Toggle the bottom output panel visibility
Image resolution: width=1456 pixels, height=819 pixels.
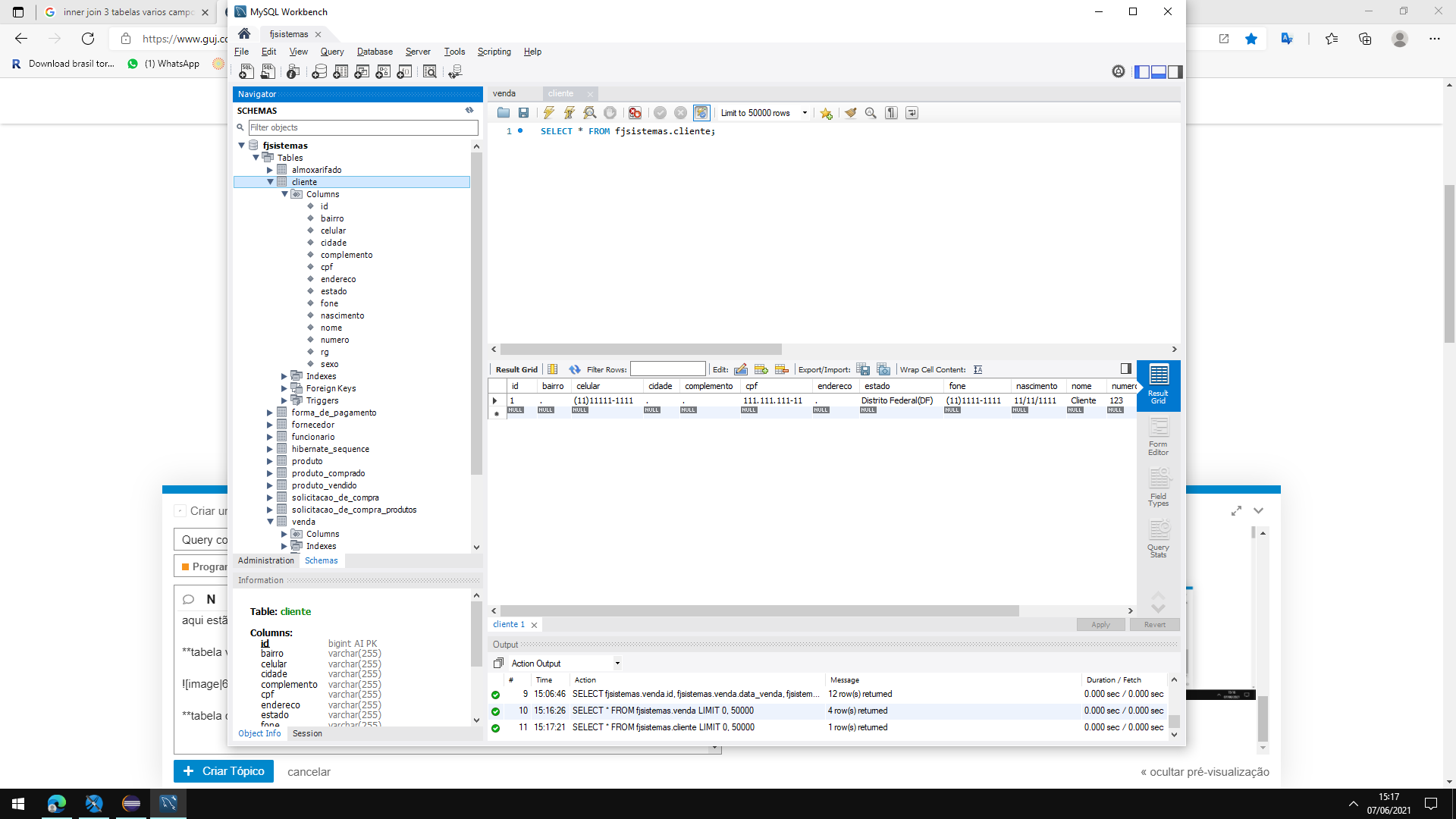(1158, 71)
